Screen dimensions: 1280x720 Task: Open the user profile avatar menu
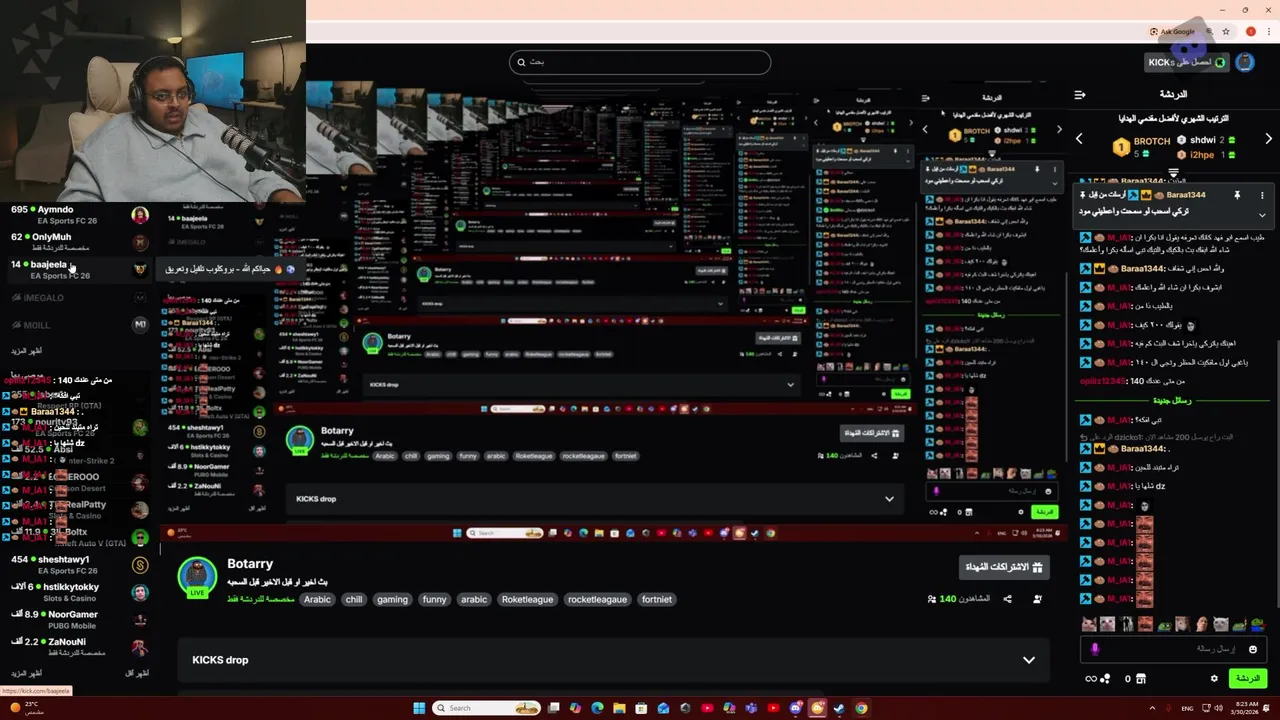[x=1245, y=62]
